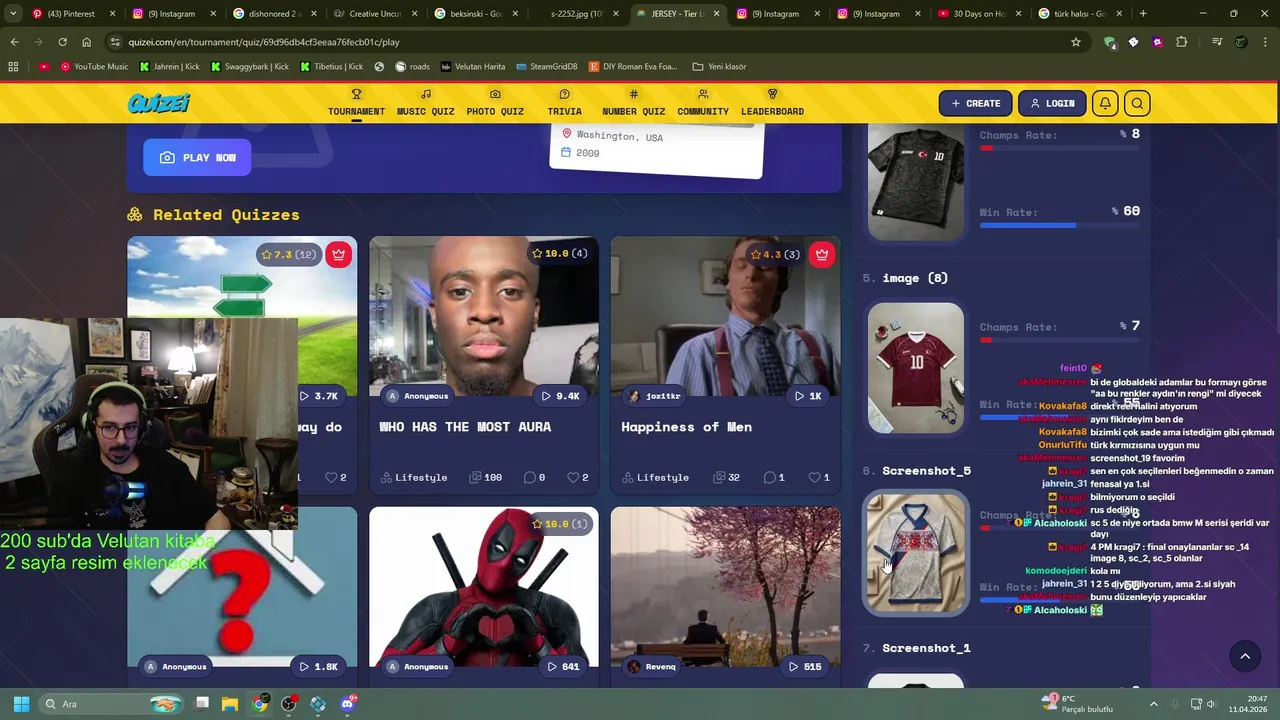Image resolution: width=1280 pixels, height=720 pixels.
Task: Click the Create button
Action: [x=975, y=103]
